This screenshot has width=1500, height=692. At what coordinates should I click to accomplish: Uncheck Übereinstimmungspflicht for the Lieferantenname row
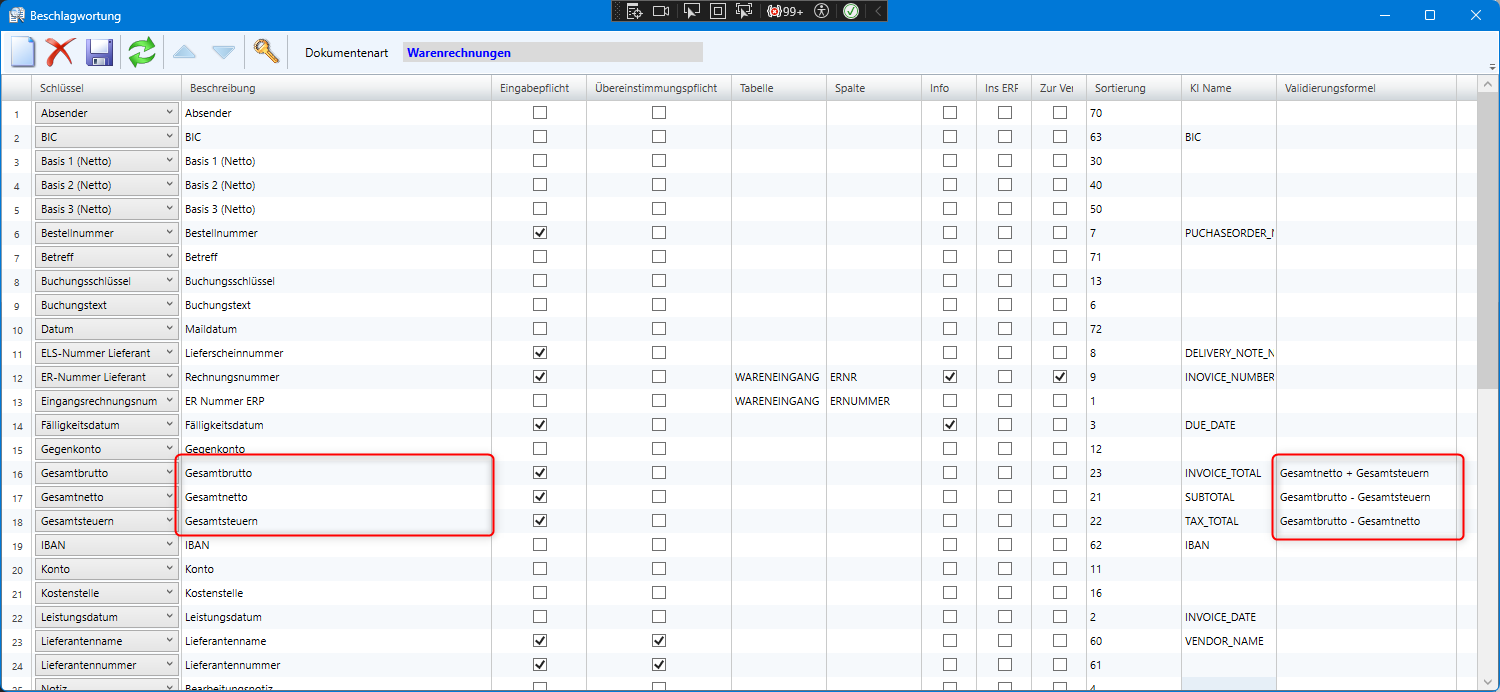(x=659, y=641)
